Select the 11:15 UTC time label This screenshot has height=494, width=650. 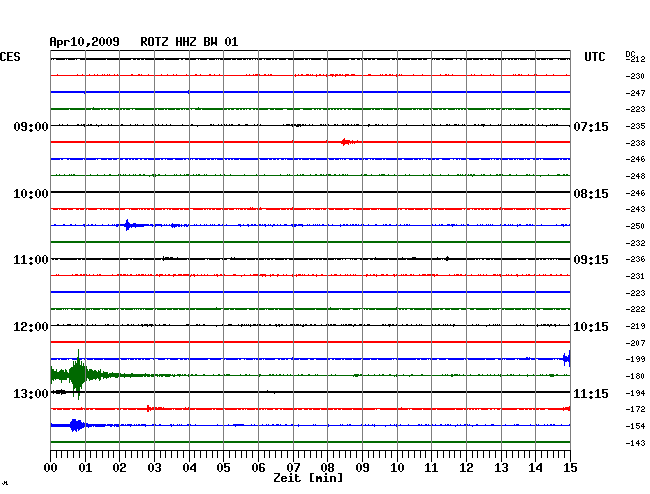click(591, 394)
